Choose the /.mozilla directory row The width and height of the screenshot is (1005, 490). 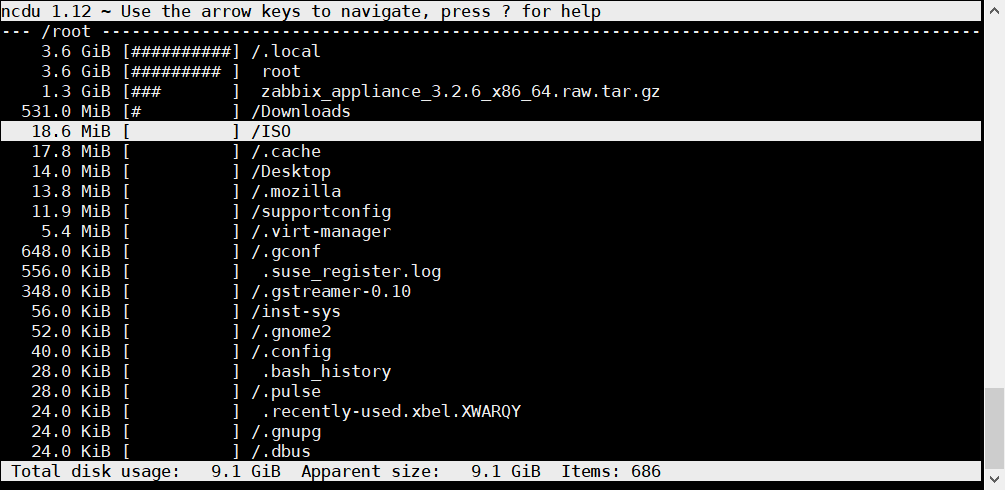[x=490, y=191]
